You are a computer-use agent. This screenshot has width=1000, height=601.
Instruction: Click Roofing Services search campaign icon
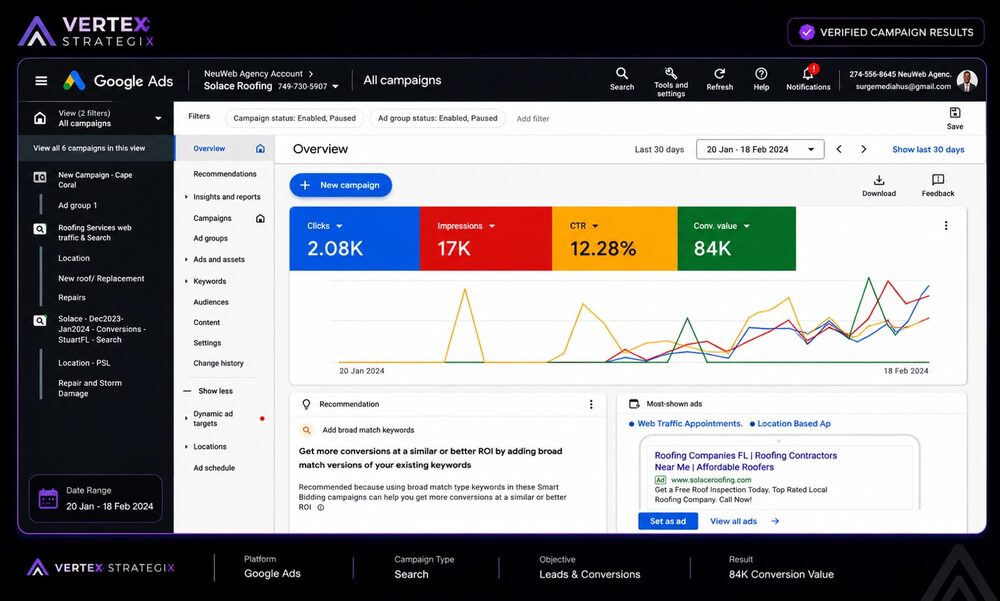[x=40, y=229]
